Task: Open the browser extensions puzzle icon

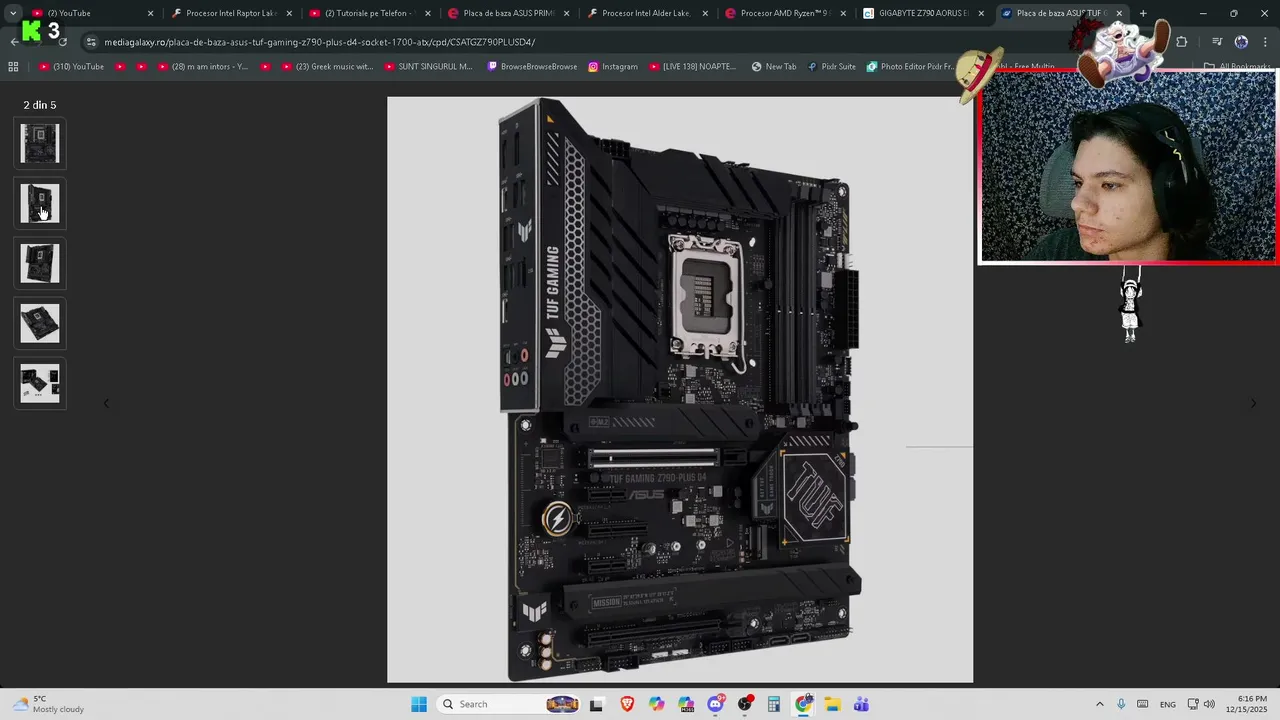Action: point(1182,42)
